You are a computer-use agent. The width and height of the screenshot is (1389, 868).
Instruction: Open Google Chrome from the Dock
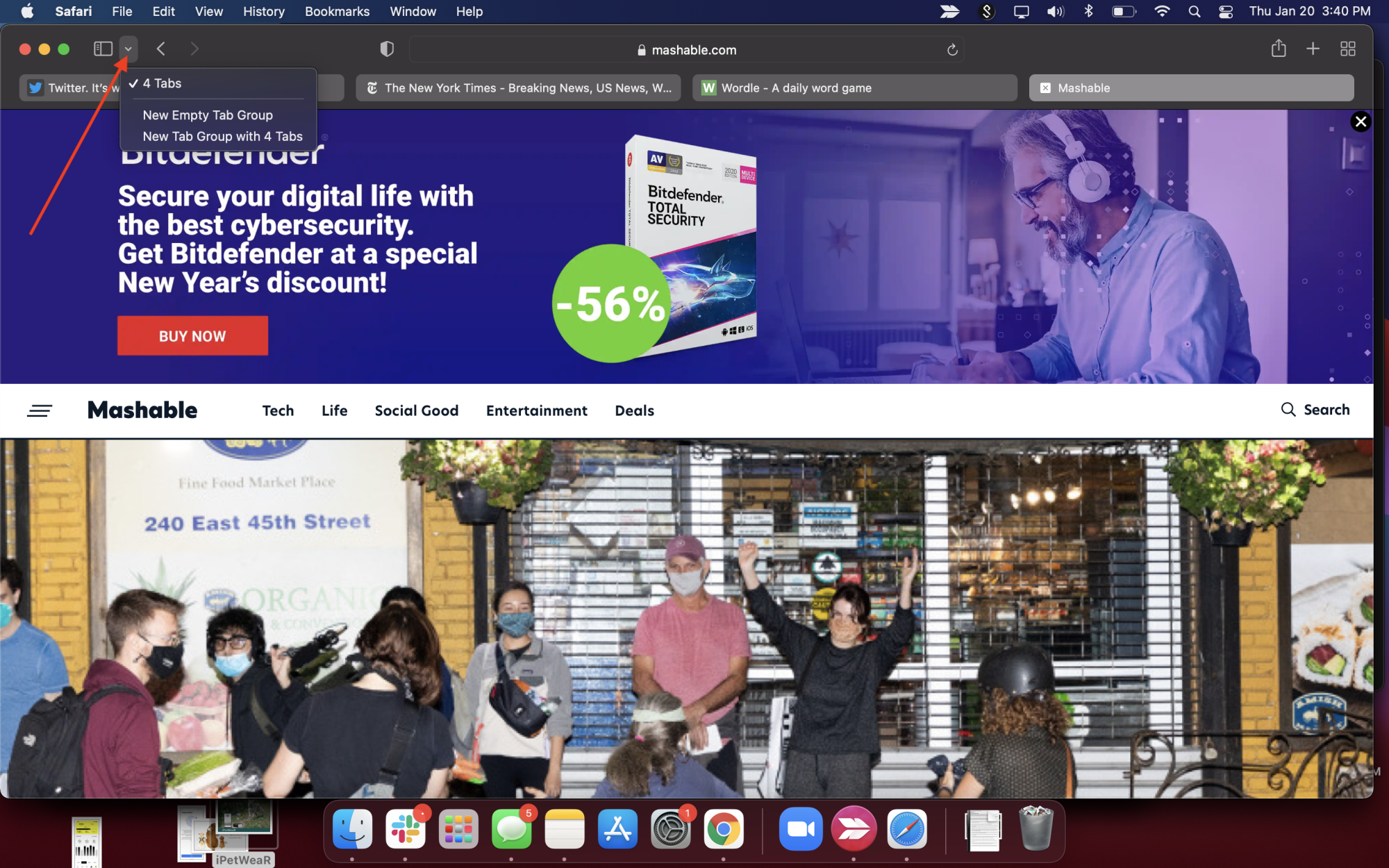pyautogui.click(x=724, y=828)
